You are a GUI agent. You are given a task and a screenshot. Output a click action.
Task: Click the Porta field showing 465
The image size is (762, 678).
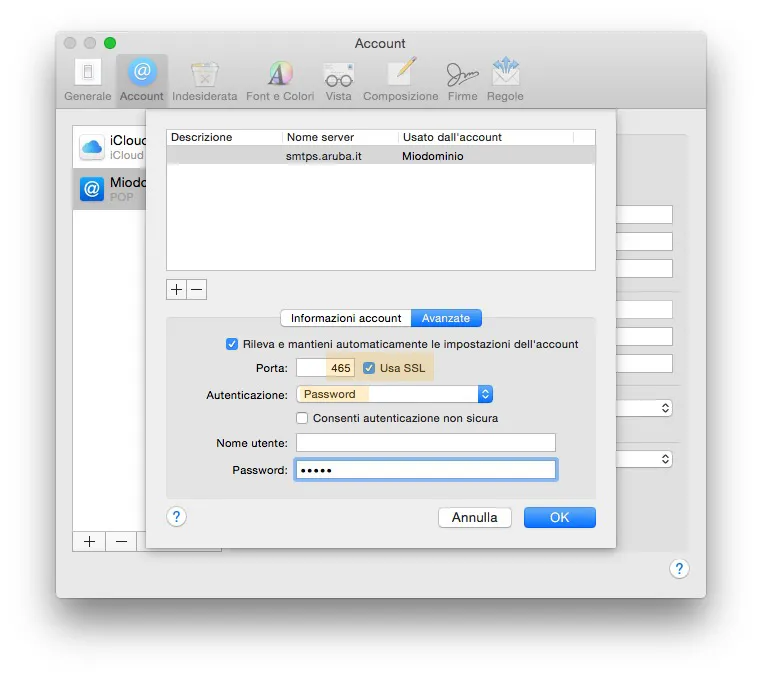pyautogui.click(x=326, y=368)
